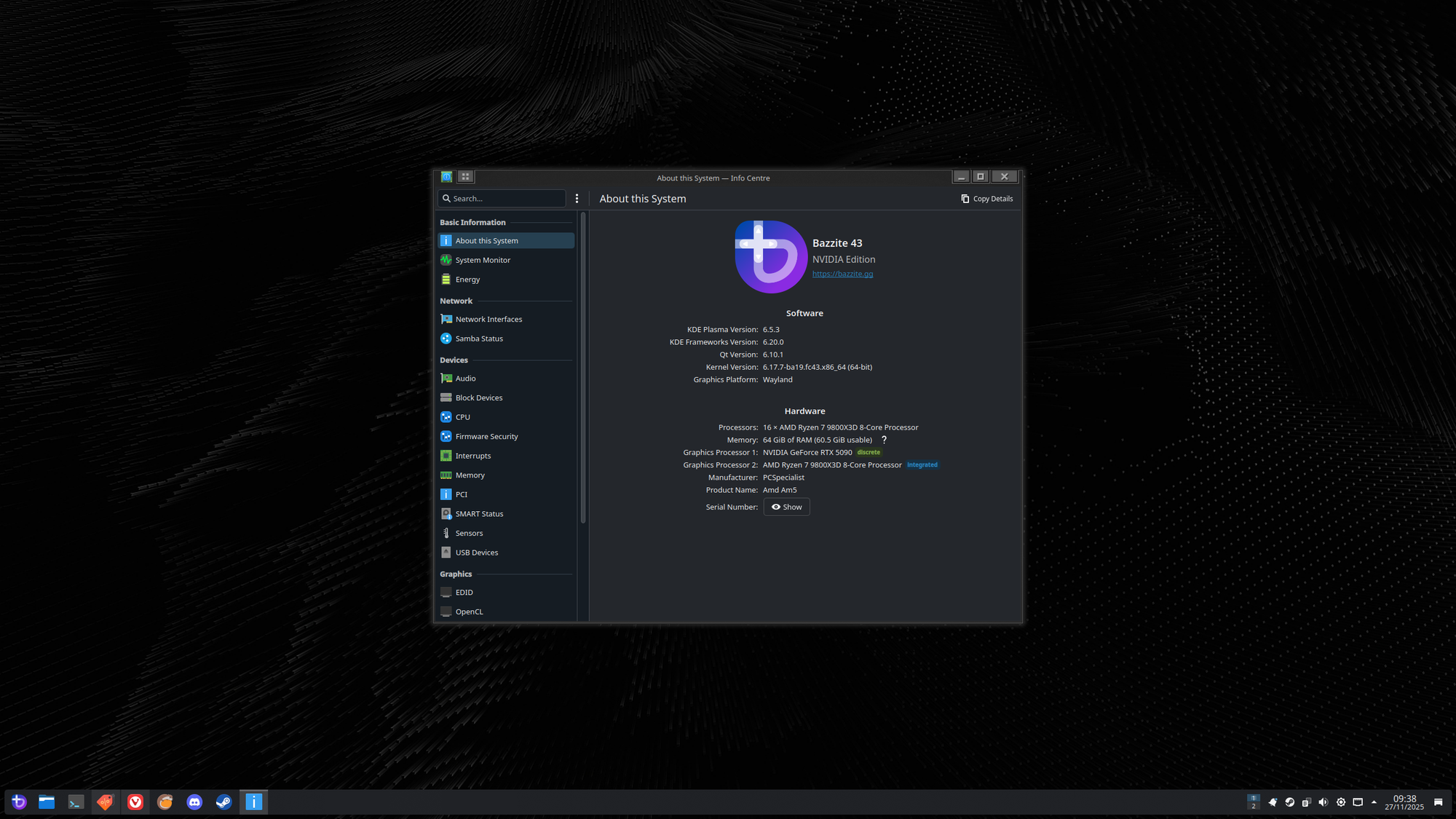Toggle the notifications bell in system tray
This screenshot has width=1456, height=819.
1273,802
